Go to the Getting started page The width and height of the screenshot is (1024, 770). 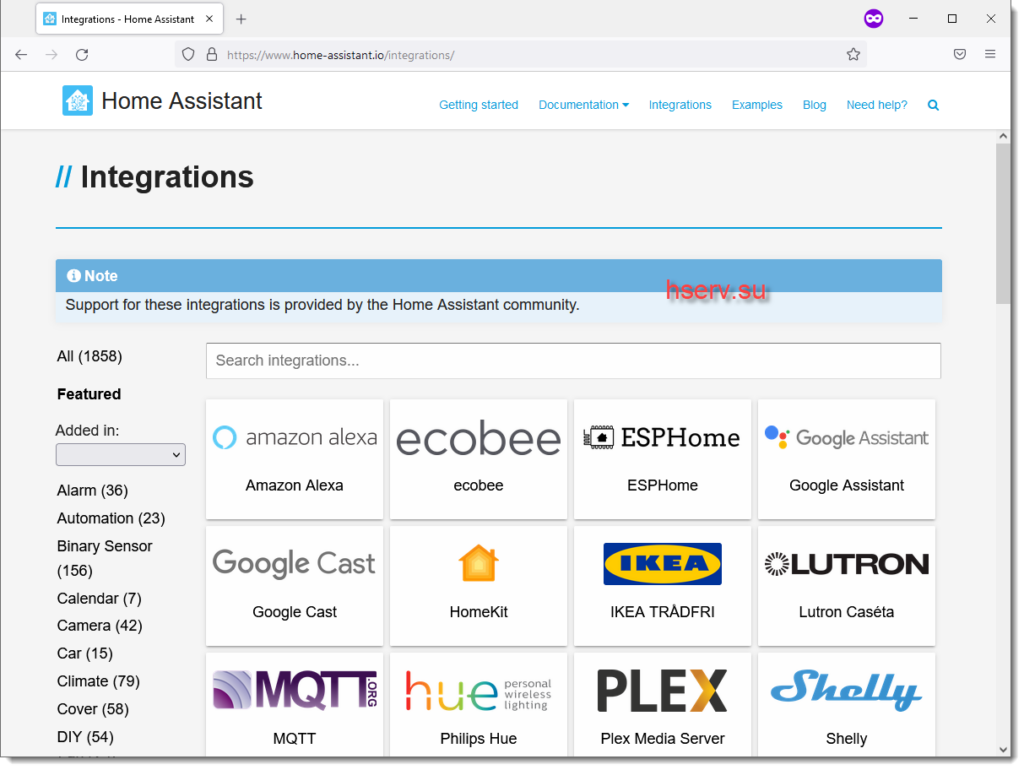(478, 105)
